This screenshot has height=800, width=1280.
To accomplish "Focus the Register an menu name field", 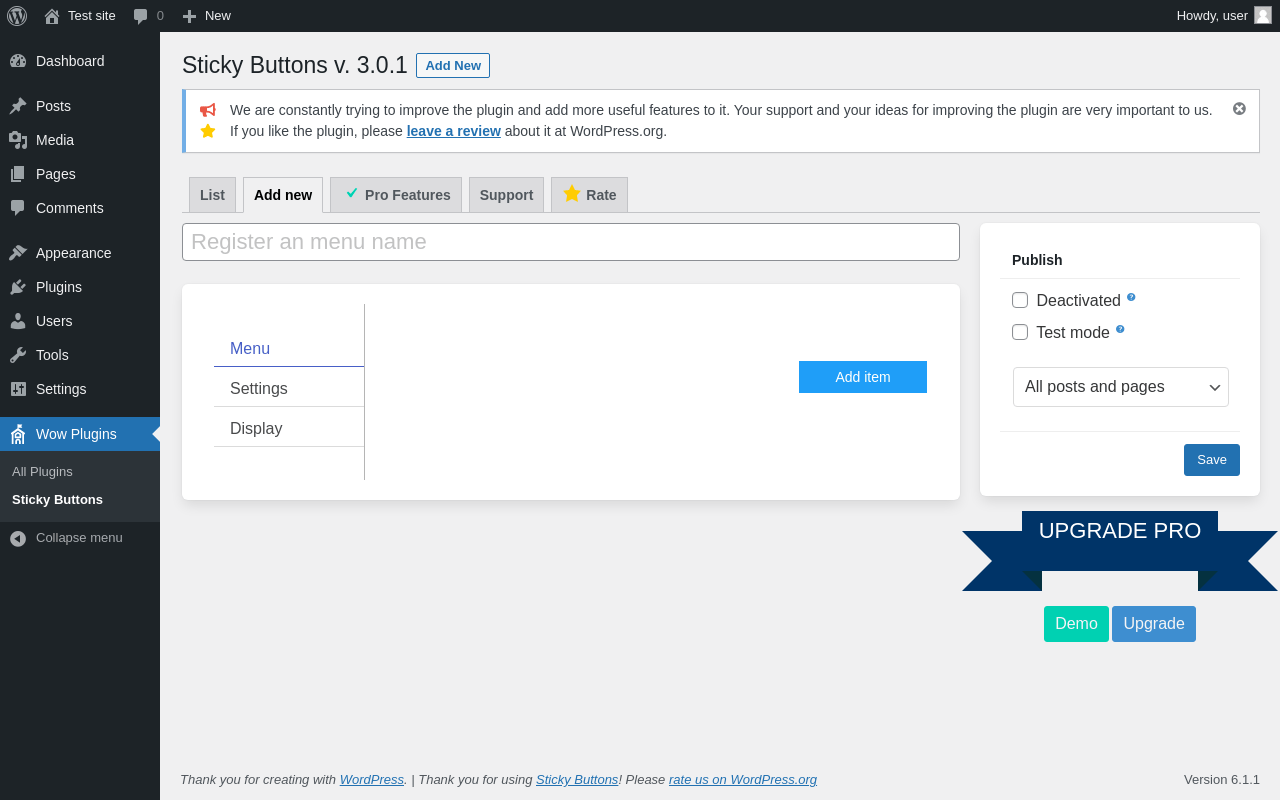I will click(571, 242).
